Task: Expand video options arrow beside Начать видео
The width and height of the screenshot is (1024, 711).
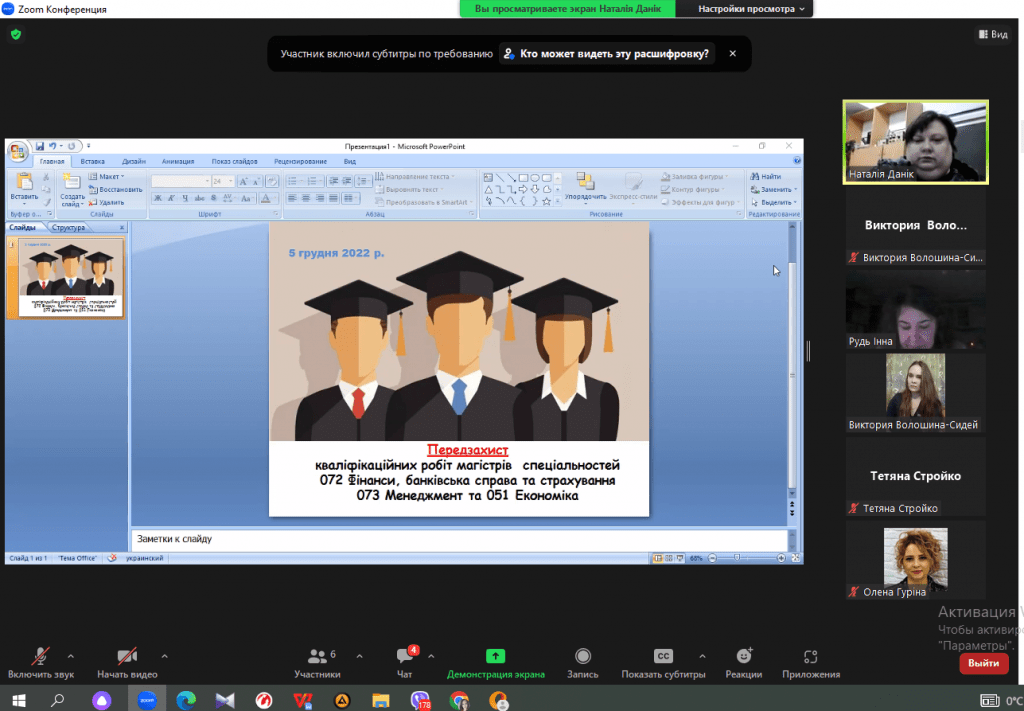Action: click(164, 656)
